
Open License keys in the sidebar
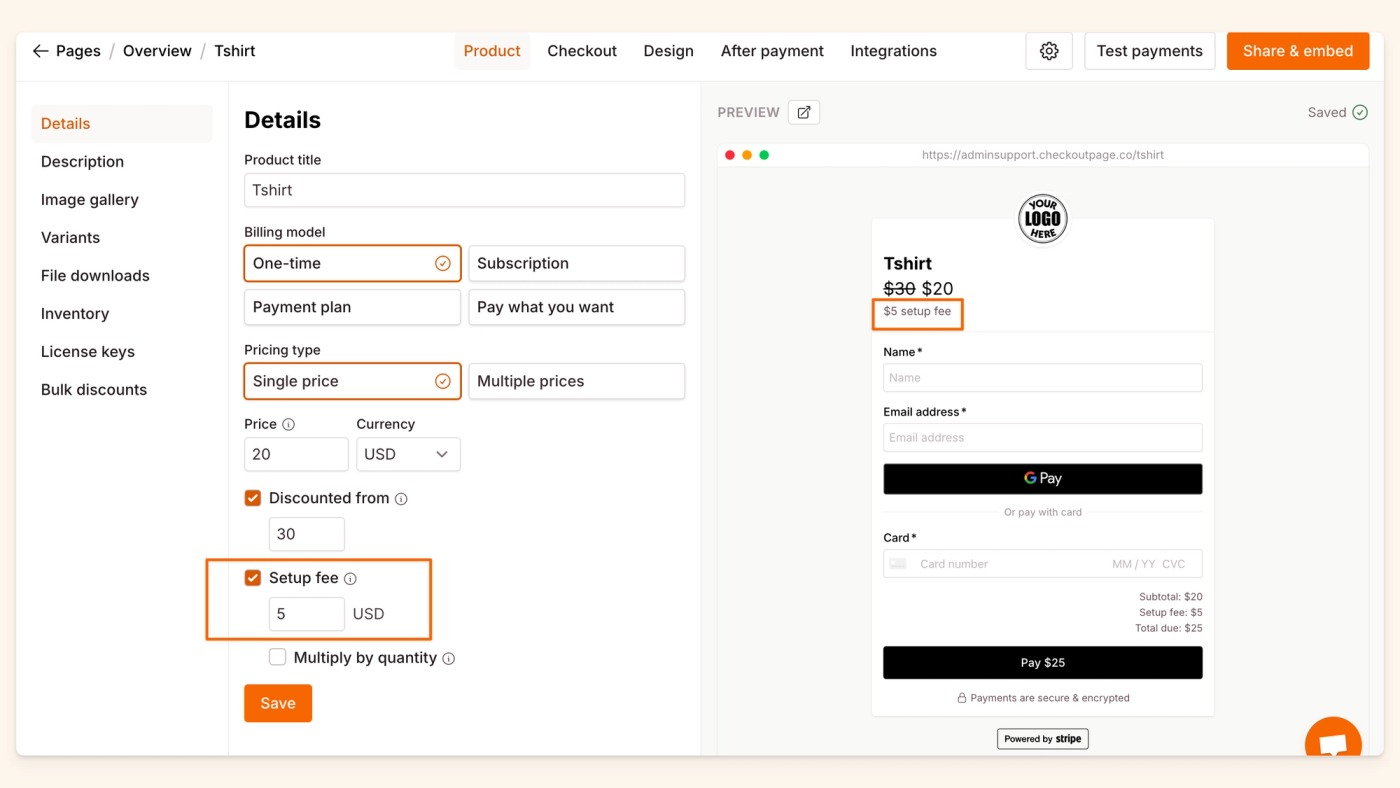(88, 352)
